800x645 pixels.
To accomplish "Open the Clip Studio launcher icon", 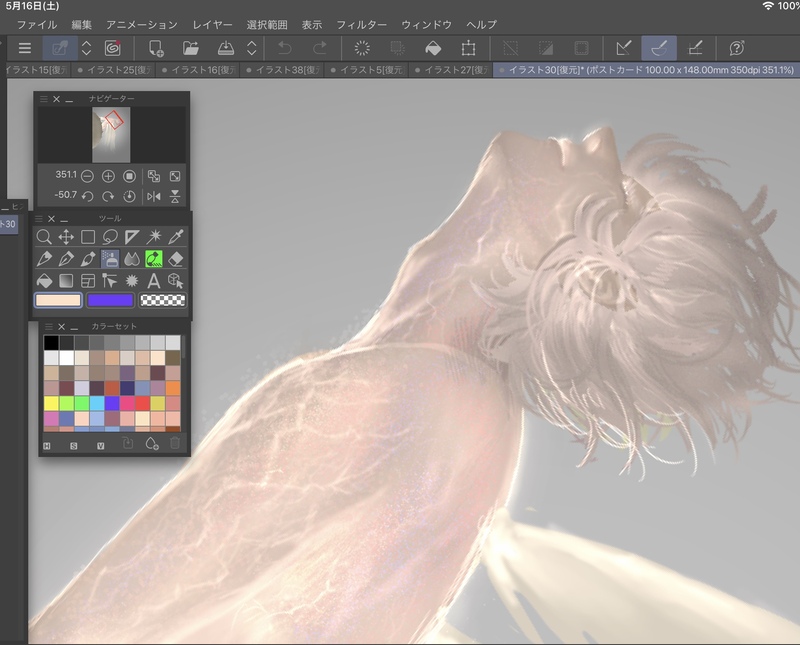I will tap(112, 48).
